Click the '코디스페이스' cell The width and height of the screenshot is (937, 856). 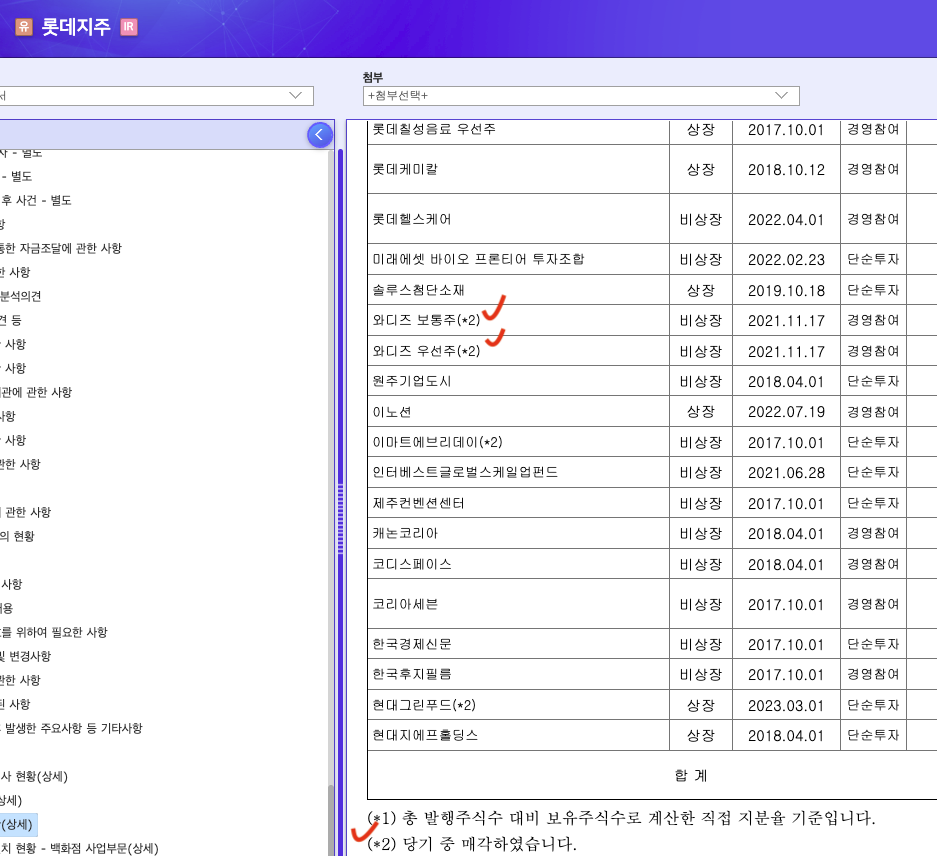coord(518,564)
